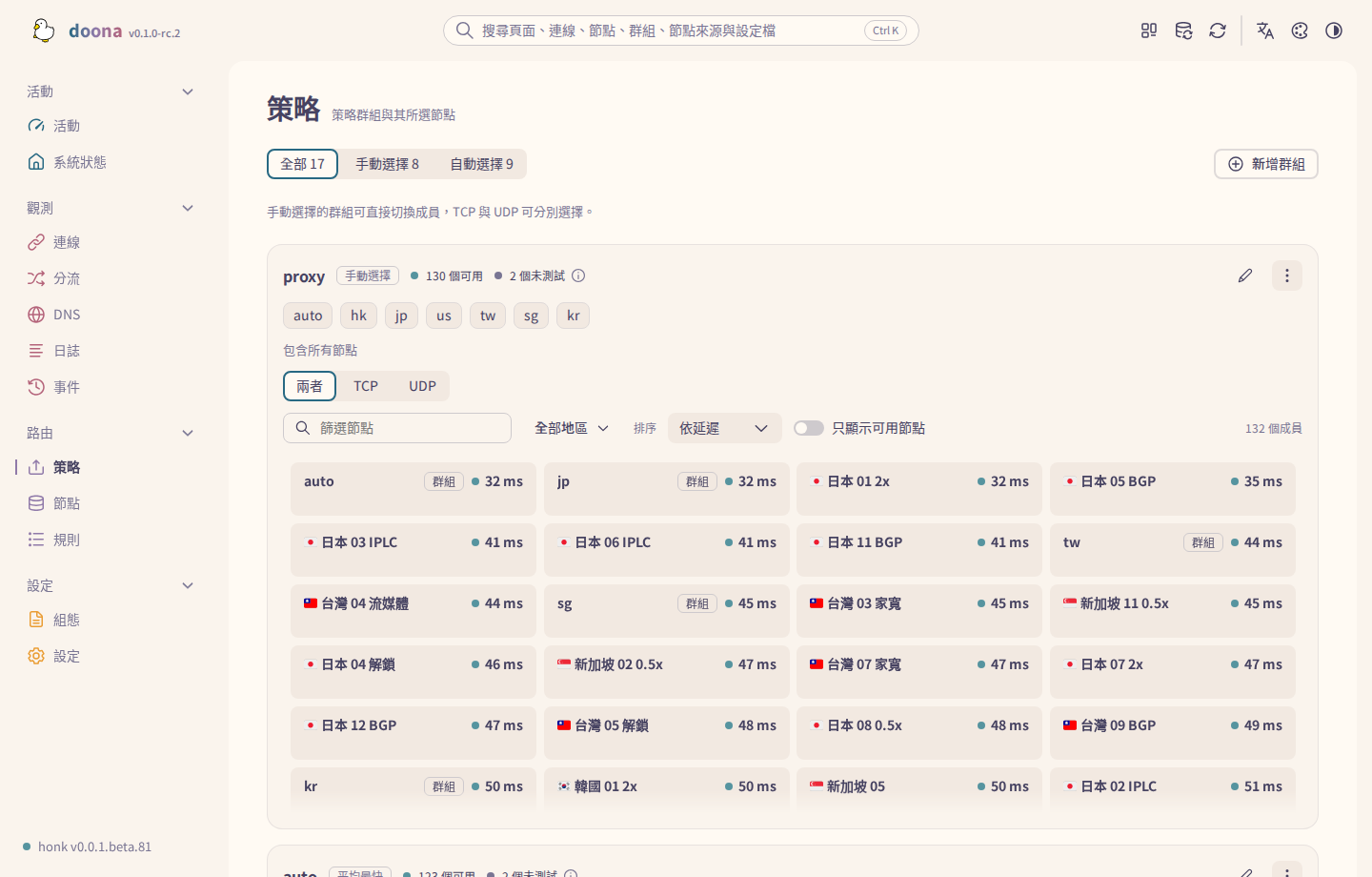
Task: Open the dashboard layout icon in header
Action: [1149, 31]
